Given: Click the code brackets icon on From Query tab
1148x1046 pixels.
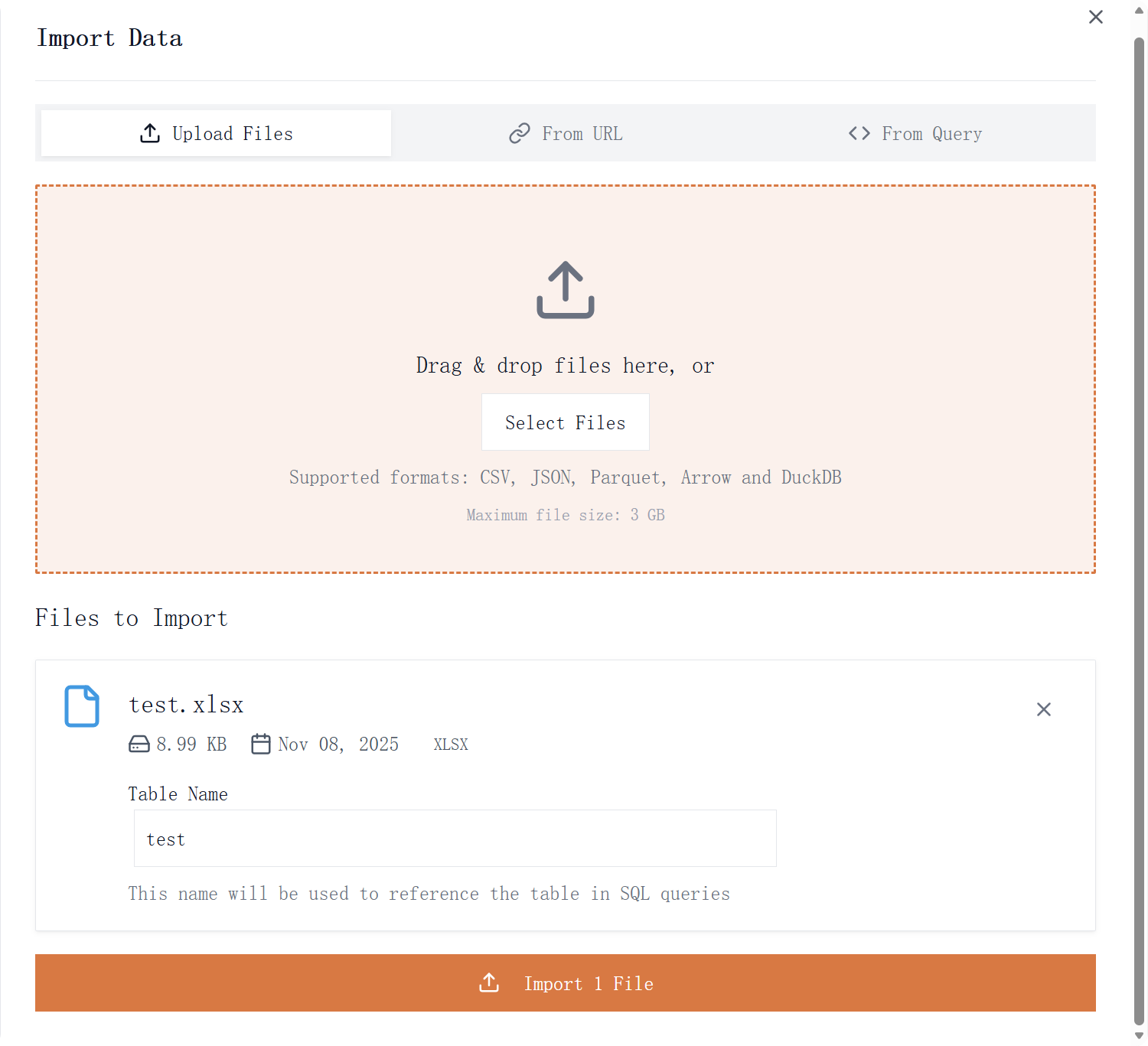Looking at the screenshot, I should point(859,132).
